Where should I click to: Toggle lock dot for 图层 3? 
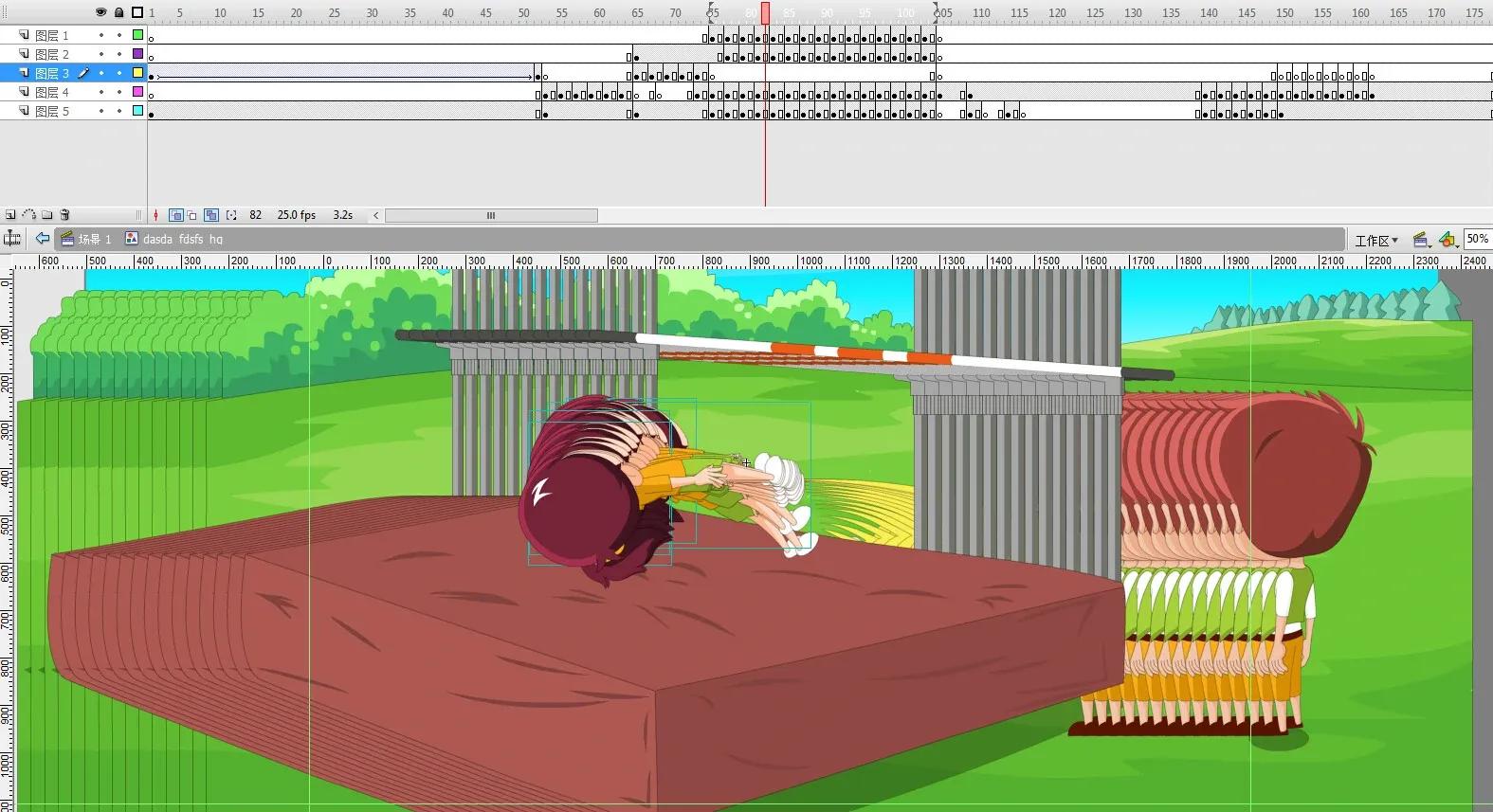[x=119, y=73]
